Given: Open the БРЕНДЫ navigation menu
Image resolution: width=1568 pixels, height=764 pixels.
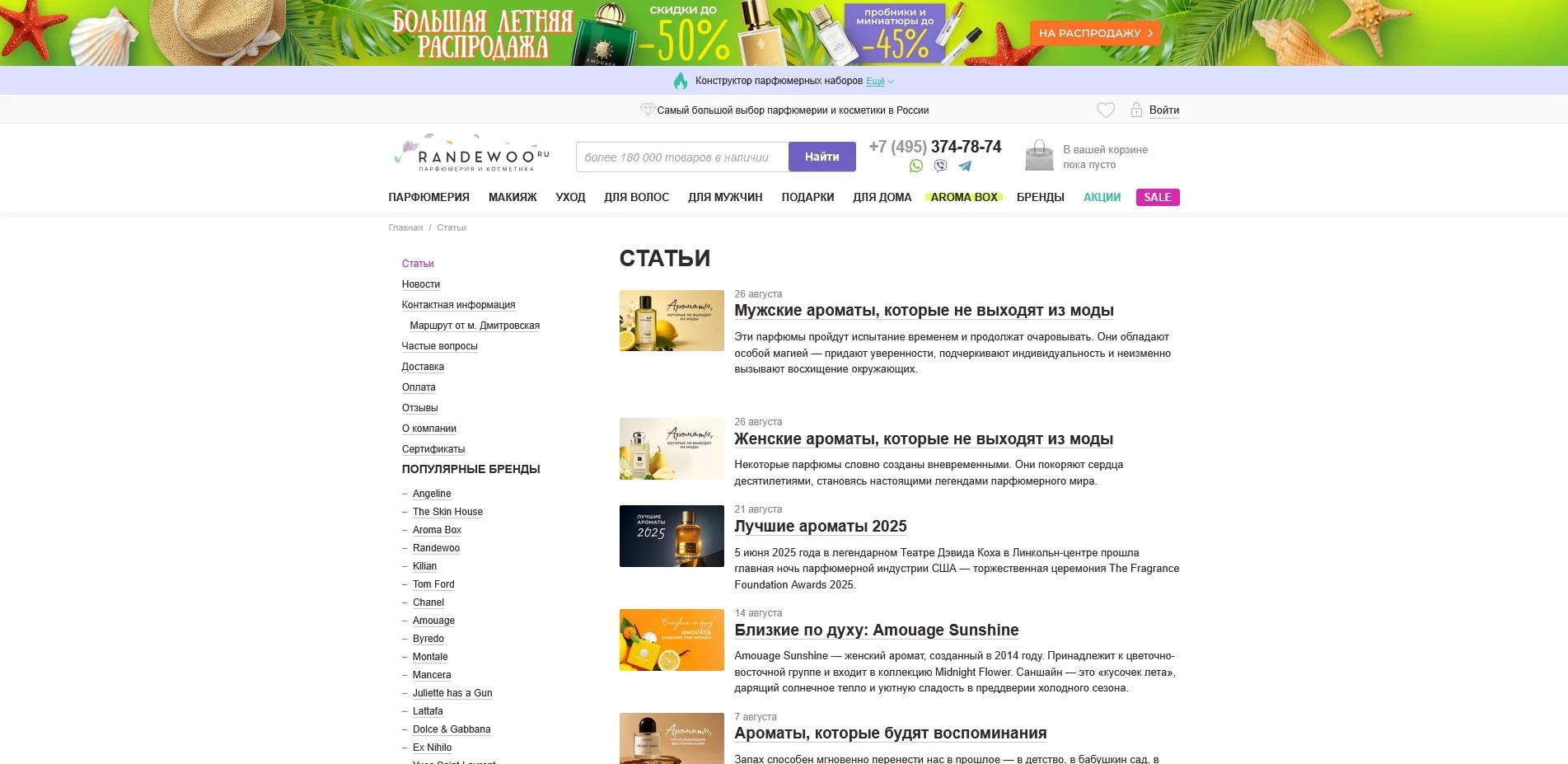Looking at the screenshot, I should (x=1040, y=197).
